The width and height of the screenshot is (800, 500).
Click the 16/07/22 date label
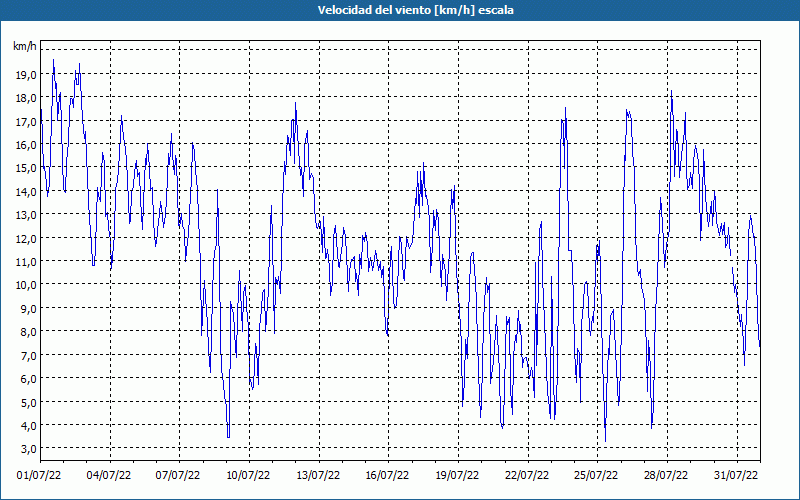click(387, 476)
